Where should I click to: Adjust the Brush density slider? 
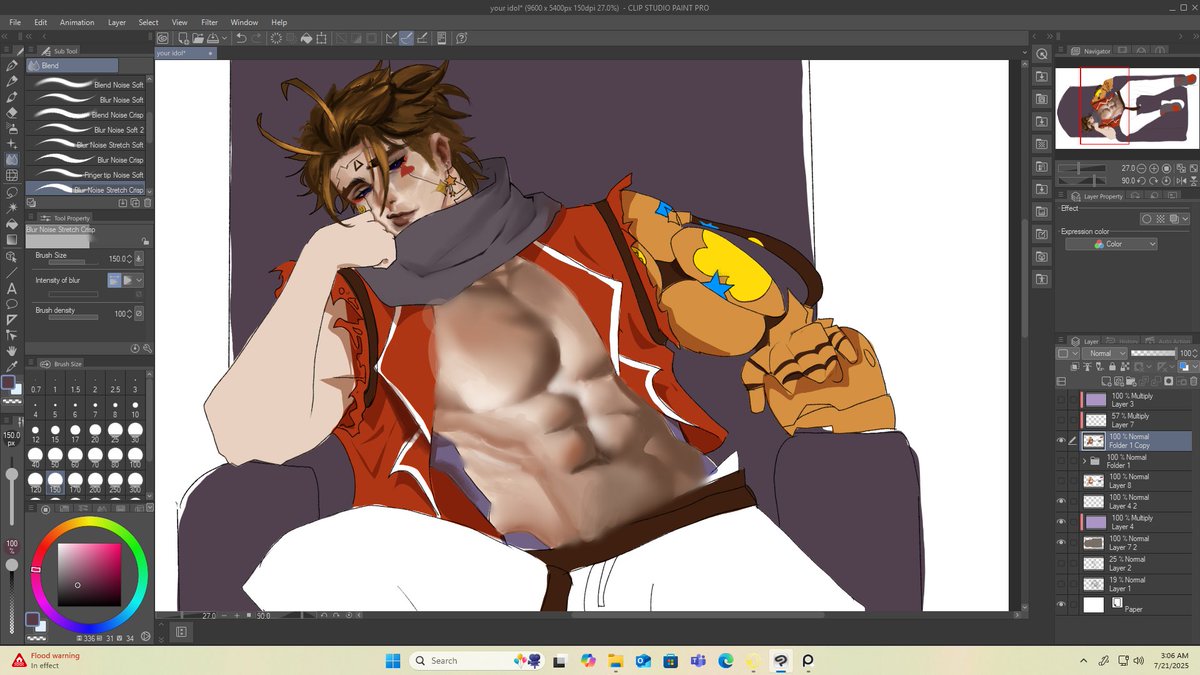click(74, 318)
